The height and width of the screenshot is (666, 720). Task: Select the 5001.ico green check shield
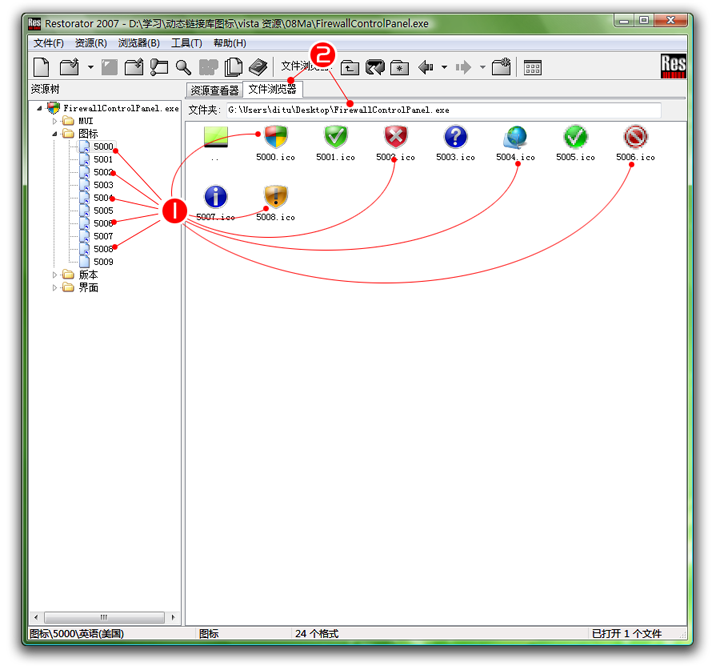(335, 138)
